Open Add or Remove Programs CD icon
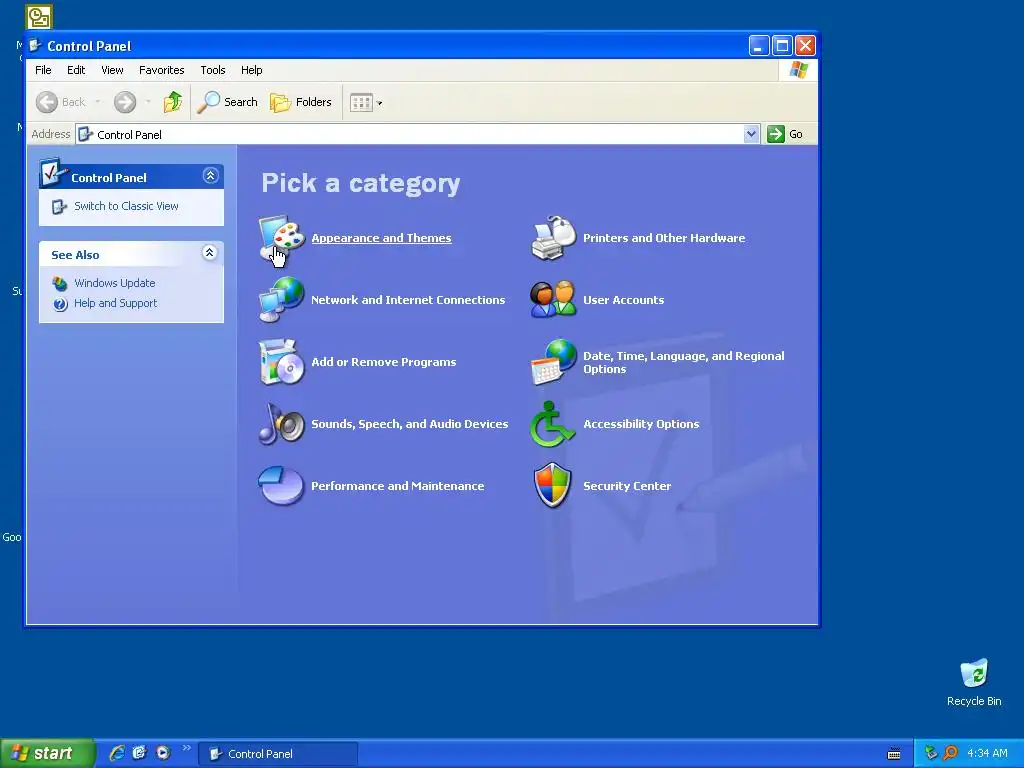The image size is (1024, 768). [281, 362]
